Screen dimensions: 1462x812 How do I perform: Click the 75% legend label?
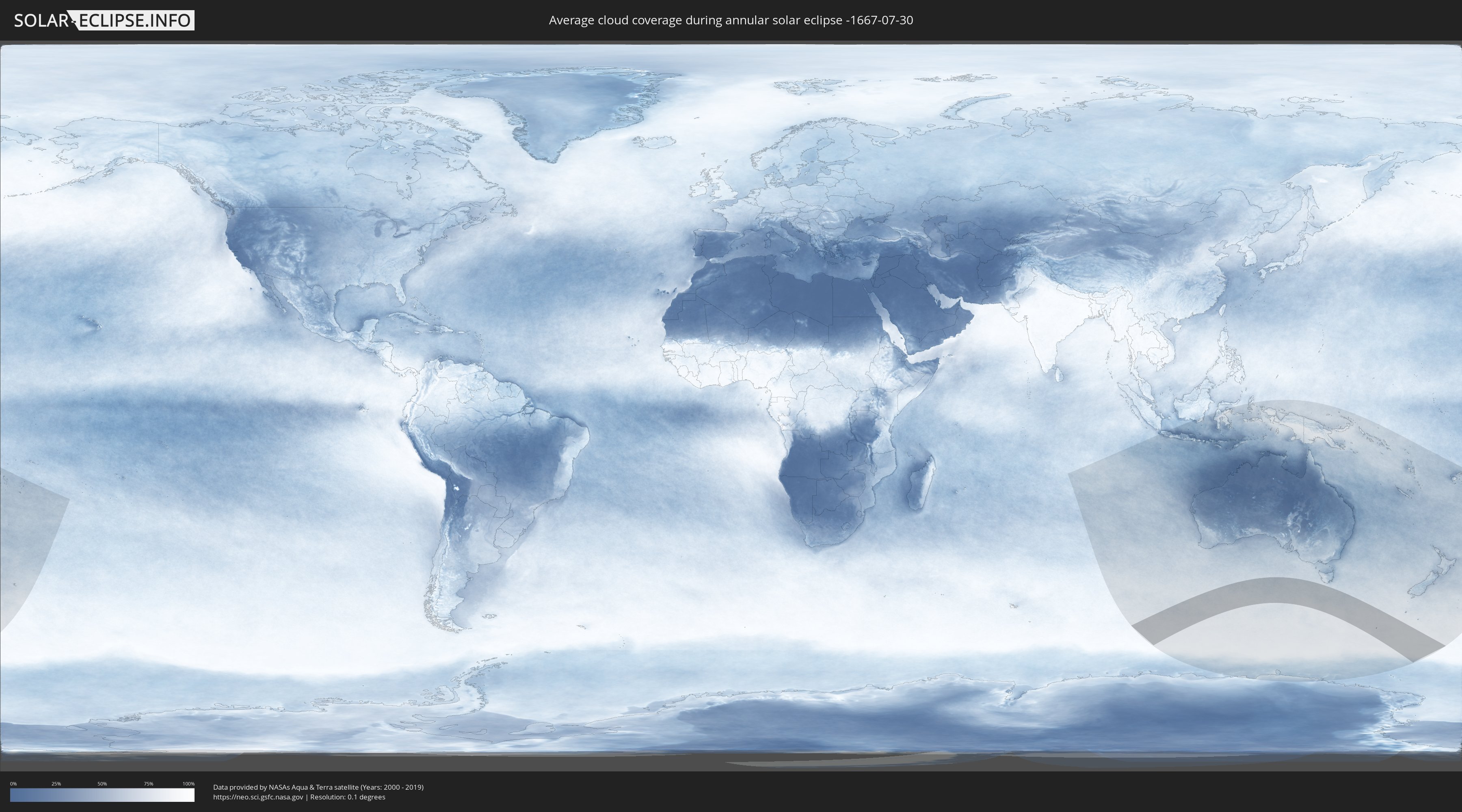coord(148,784)
